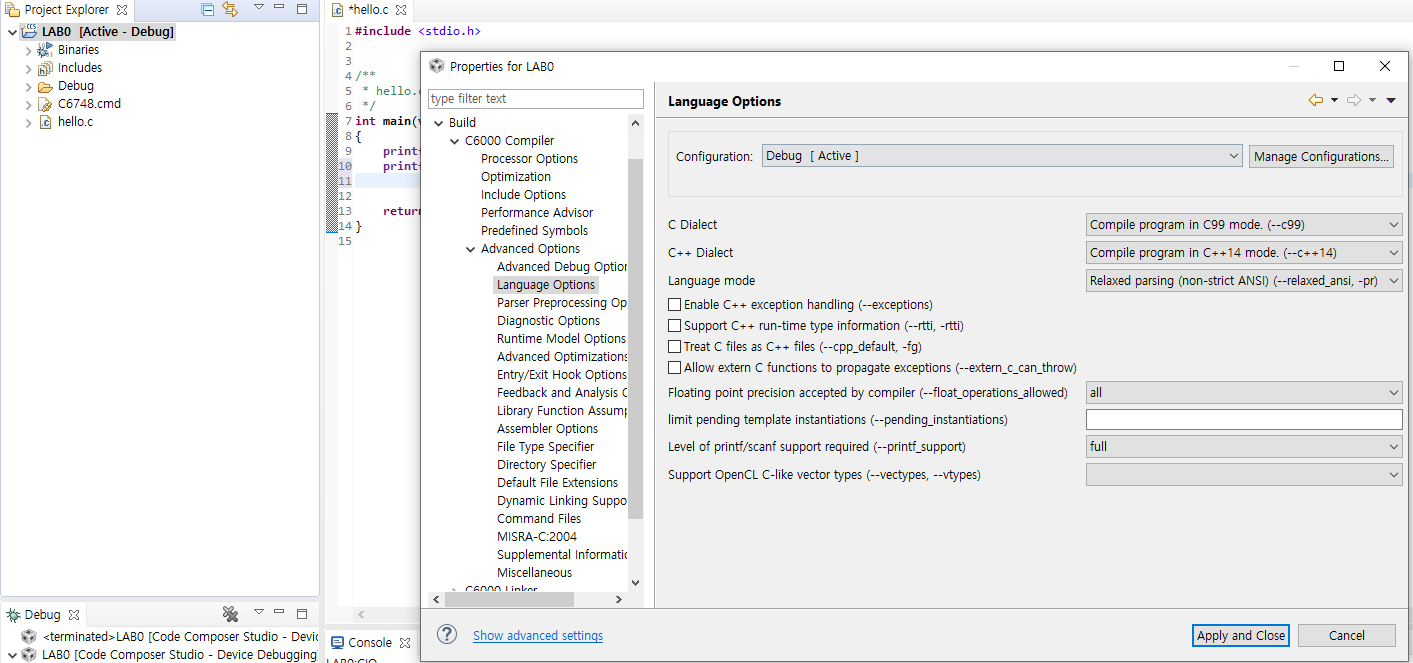Click the C6748.cmd file icon

(45, 104)
